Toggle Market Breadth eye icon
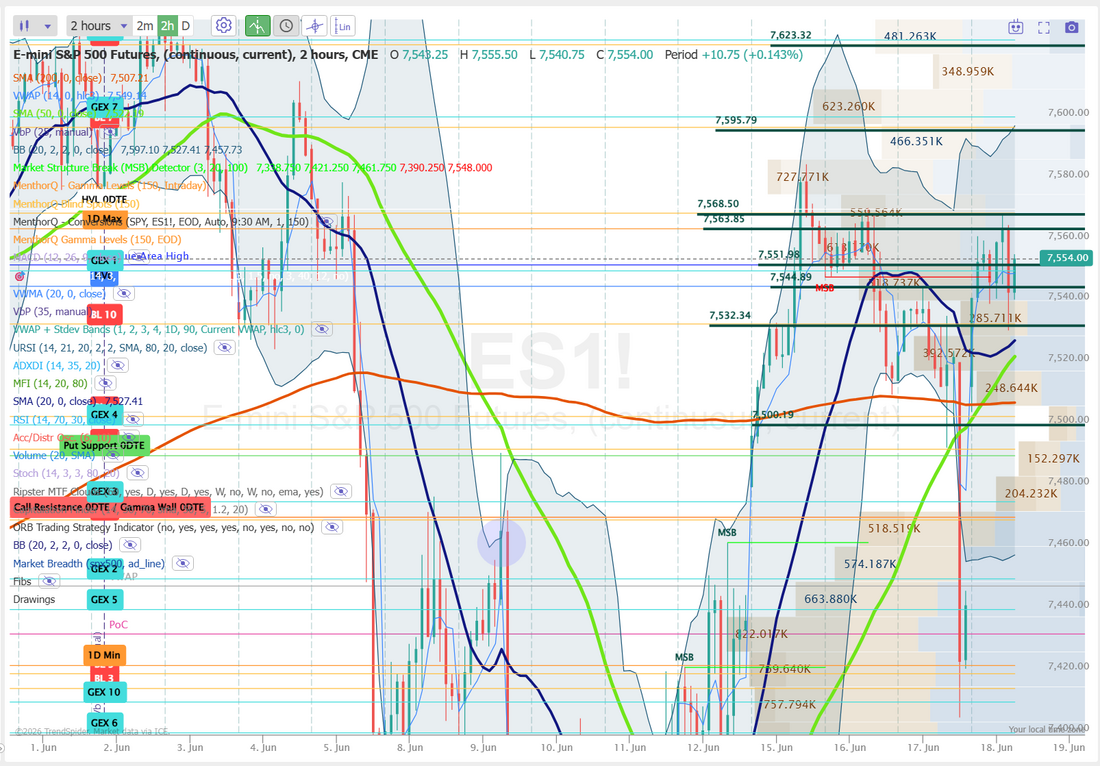This screenshot has width=1100, height=766. tap(182, 563)
